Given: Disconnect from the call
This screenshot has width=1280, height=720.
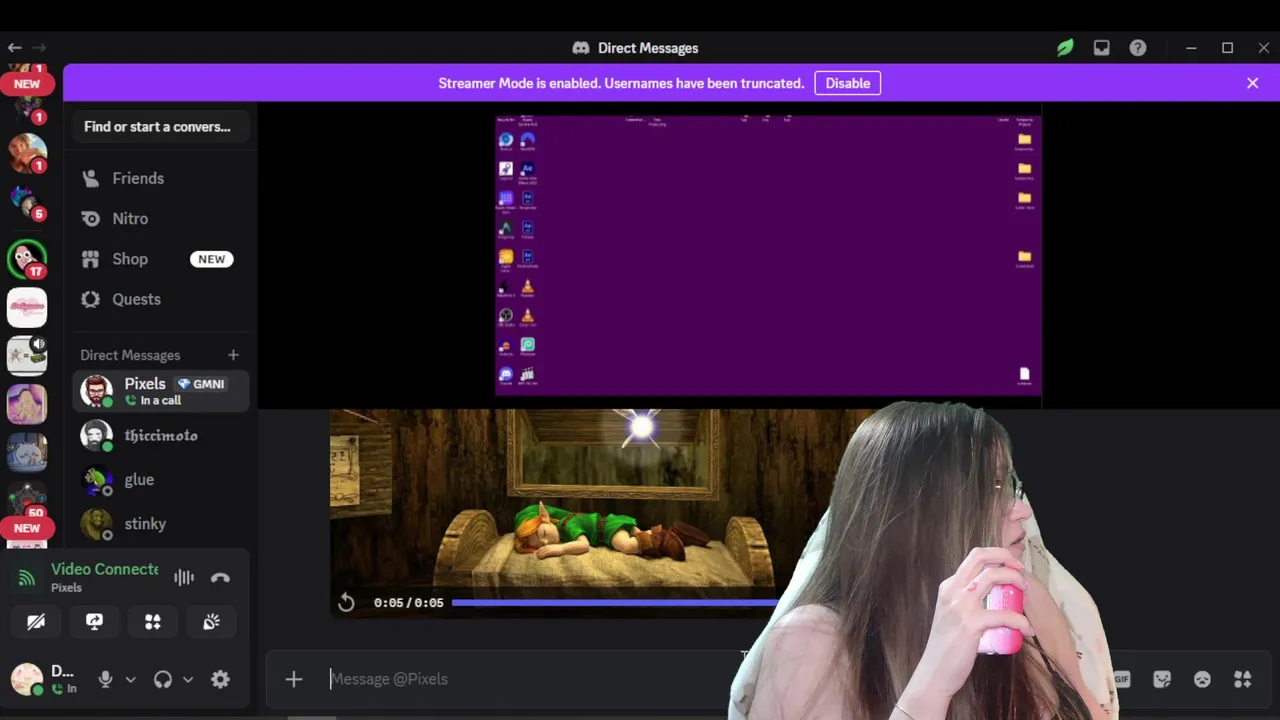Looking at the screenshot, I should [220, 577].
